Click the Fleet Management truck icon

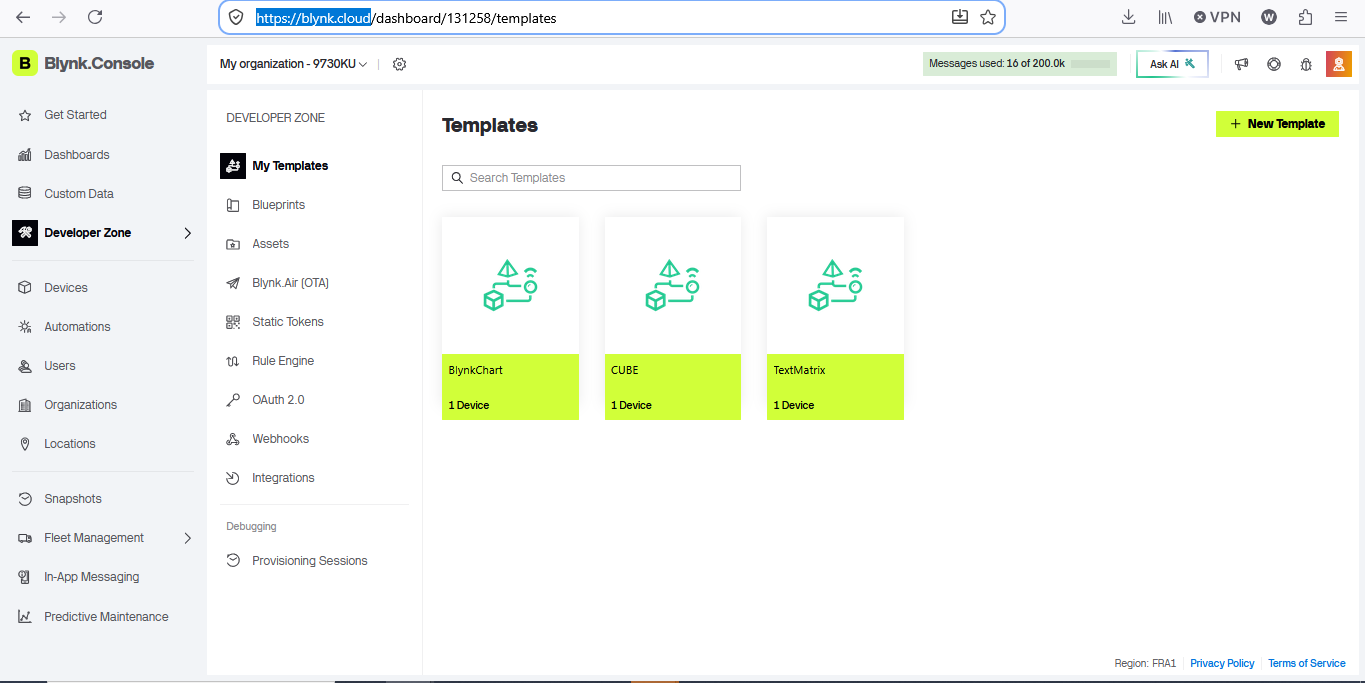point(25,538)
